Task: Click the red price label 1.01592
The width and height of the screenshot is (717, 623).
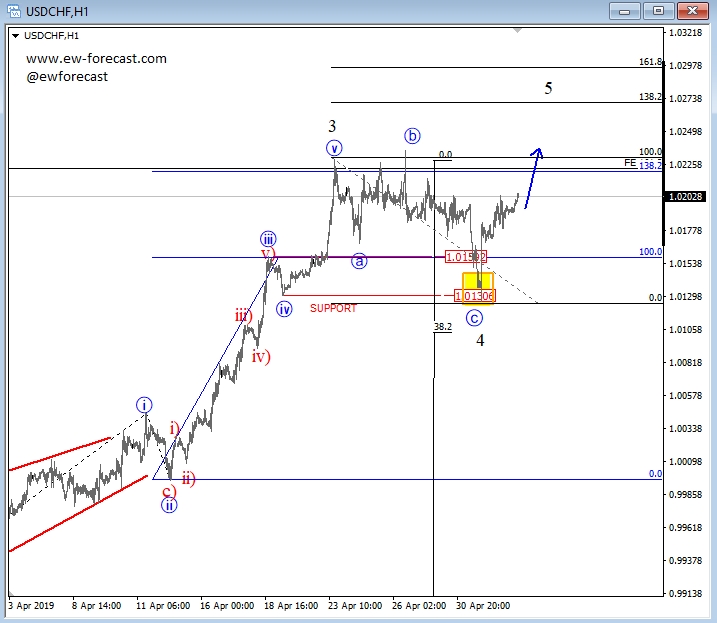Action: point(466,257)
